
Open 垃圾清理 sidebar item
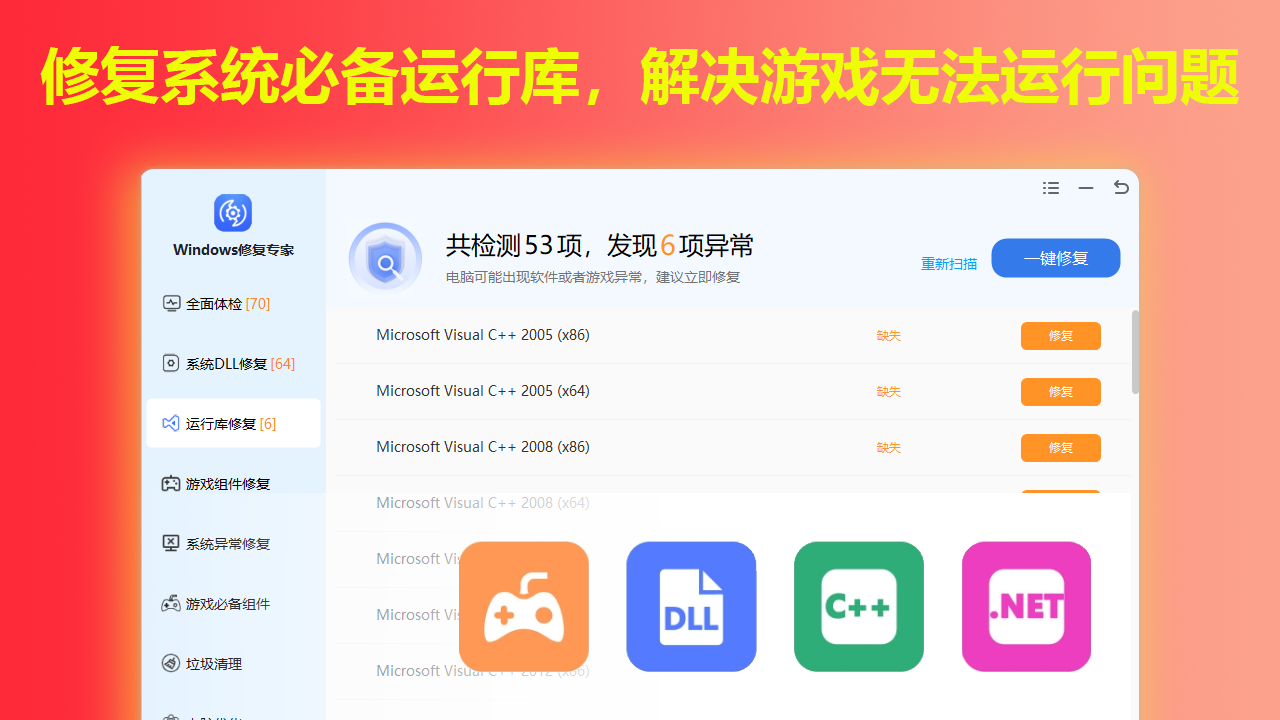pyautogui.click(x=213, y=664)
